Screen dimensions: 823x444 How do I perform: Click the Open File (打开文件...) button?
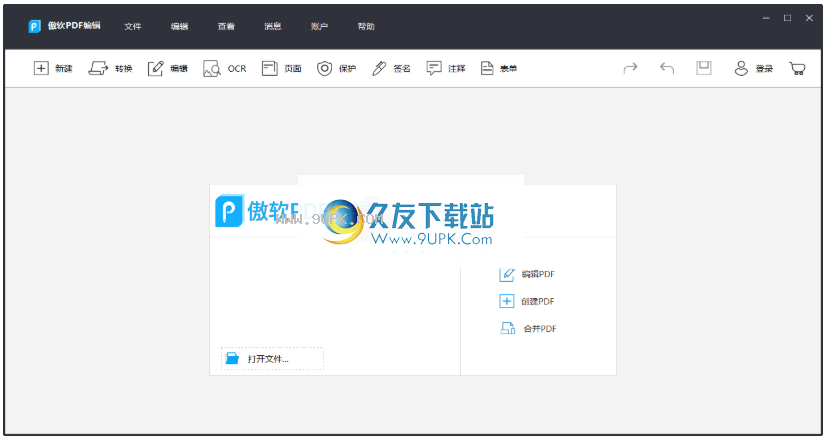272,358
